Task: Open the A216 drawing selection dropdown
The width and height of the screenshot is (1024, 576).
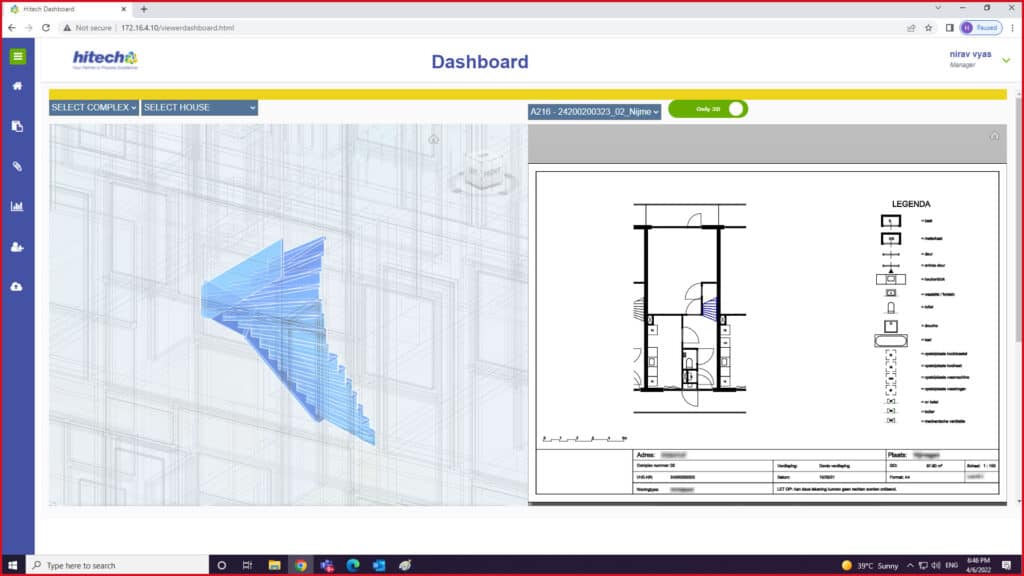Action: click(x=594, y=112)
